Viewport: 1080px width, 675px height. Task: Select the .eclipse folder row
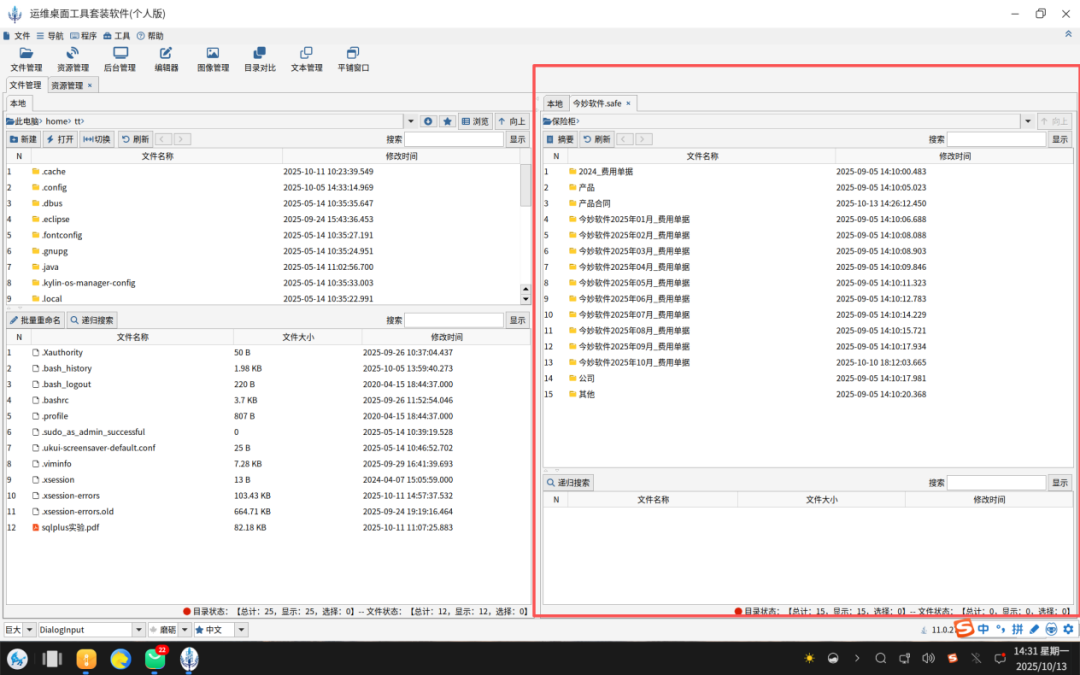262,219
